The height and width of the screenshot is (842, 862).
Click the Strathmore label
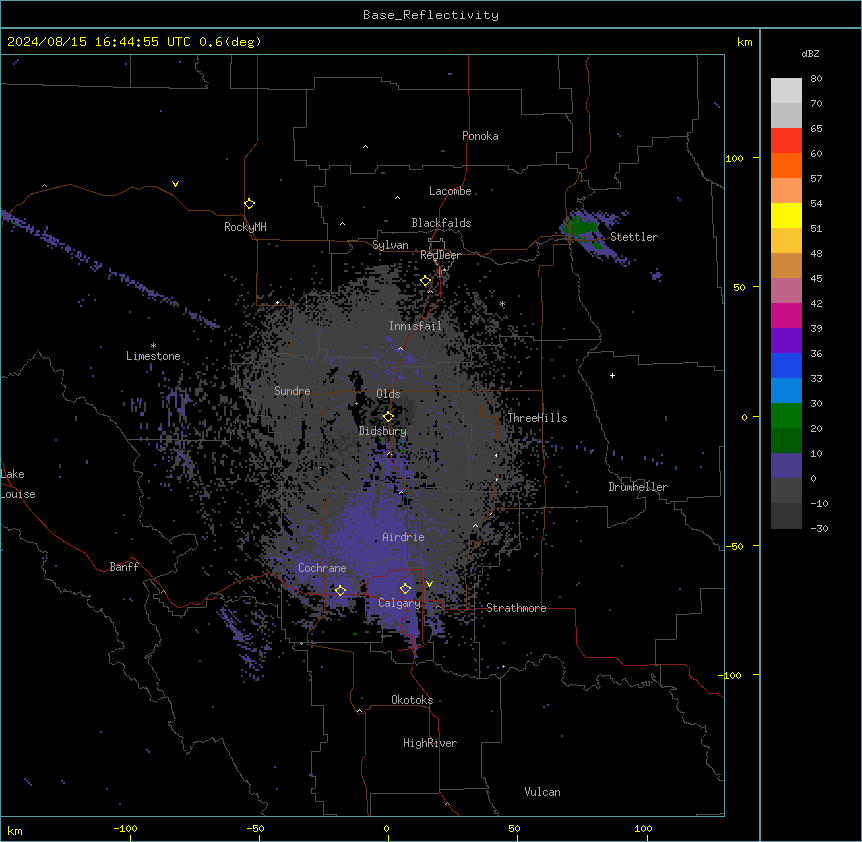[516, 608]
